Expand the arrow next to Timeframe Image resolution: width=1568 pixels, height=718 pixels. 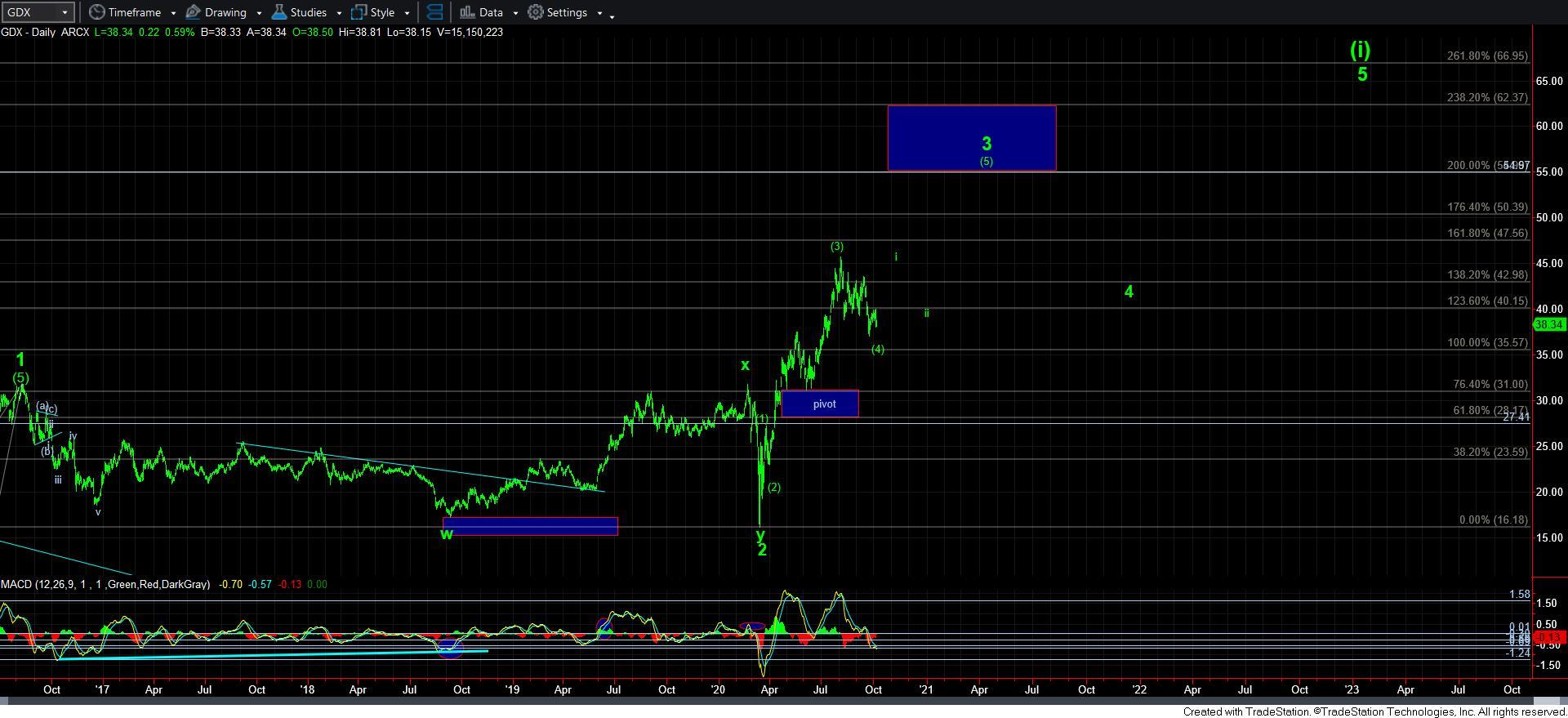click(173, 13)
